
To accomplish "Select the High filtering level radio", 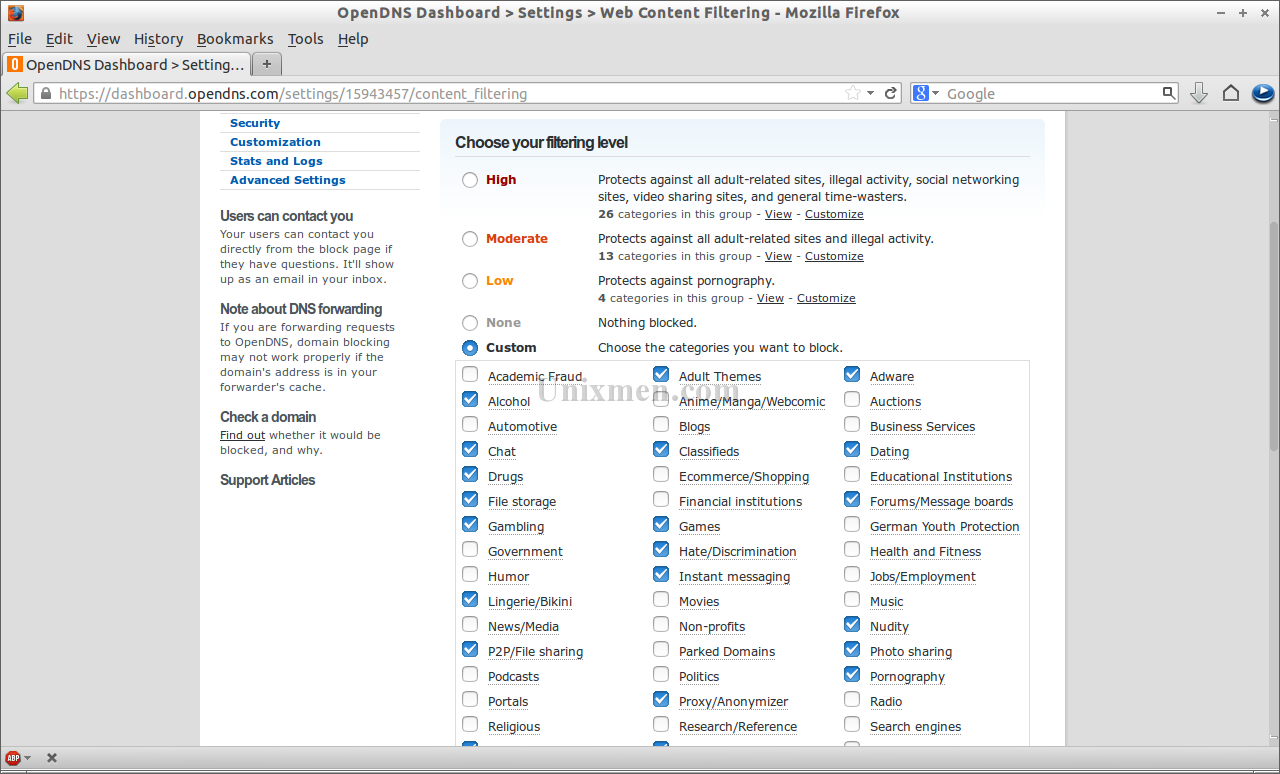I will 470,180.
